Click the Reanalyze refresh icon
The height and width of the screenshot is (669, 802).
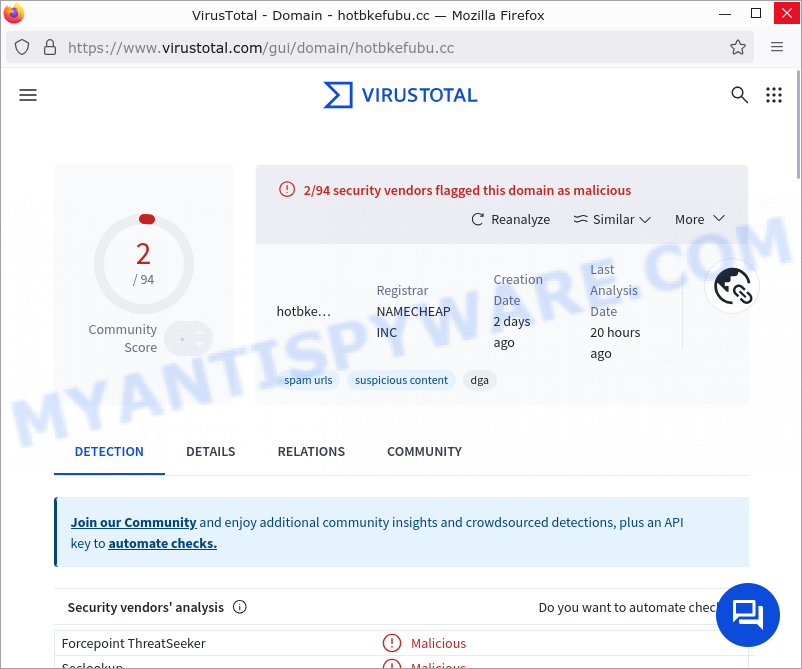coord(478,219)
